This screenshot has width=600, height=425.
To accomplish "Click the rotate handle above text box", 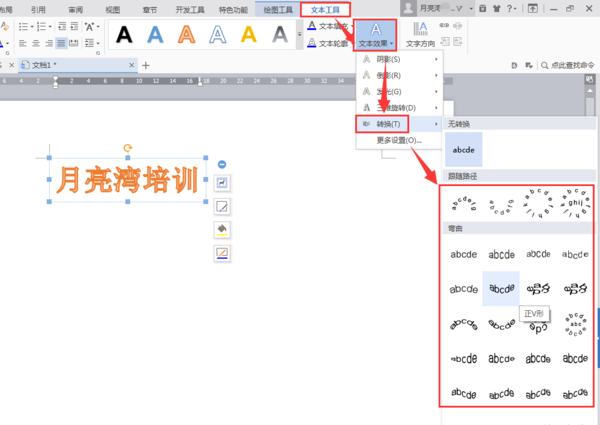I will pyautogui.click(x=127, y=148).
